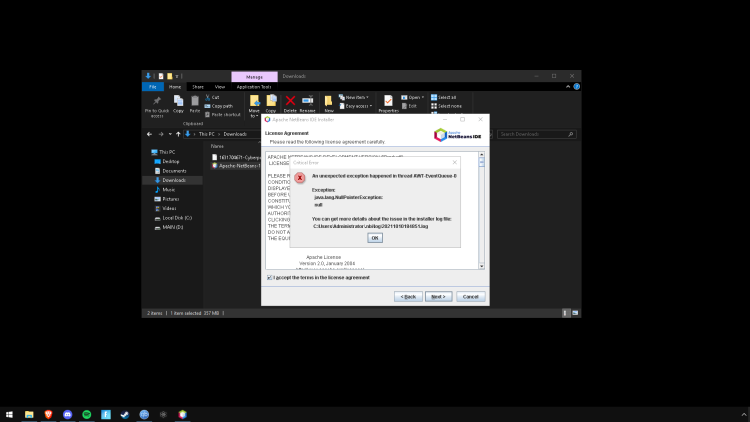Open the Move to dropdown button
Screen dimensions: 750x422
(x=254, y=106)
